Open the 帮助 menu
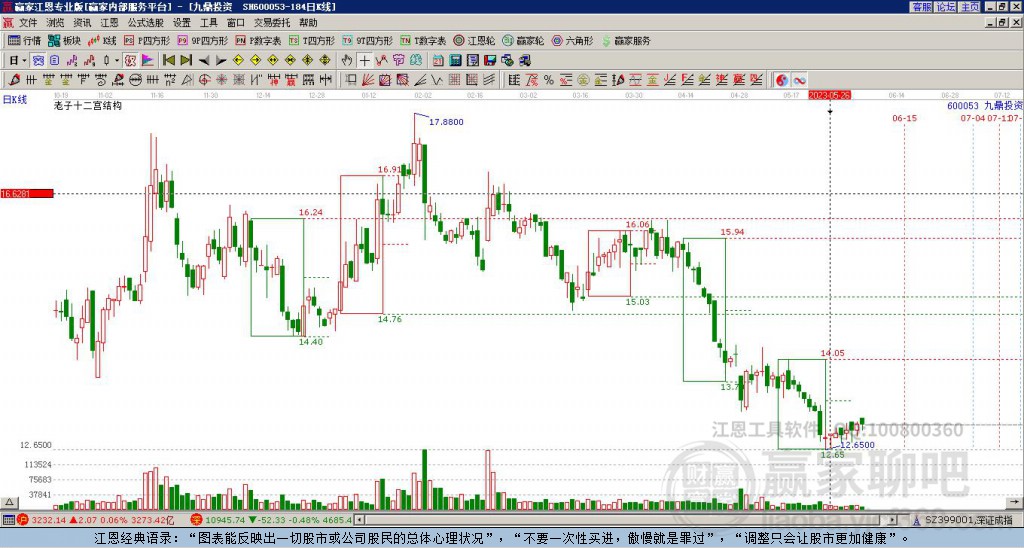The width and height of the screenshot is (1024, 548). pos(308,23)
